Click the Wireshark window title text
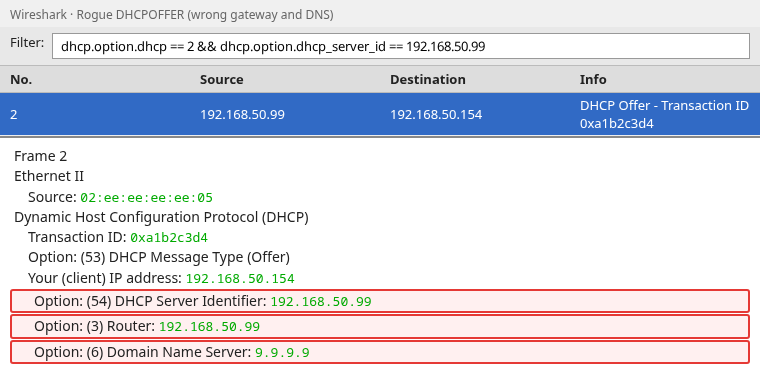Screen dimensions: 760x372 pyautogui.click(x=172, y=15)
